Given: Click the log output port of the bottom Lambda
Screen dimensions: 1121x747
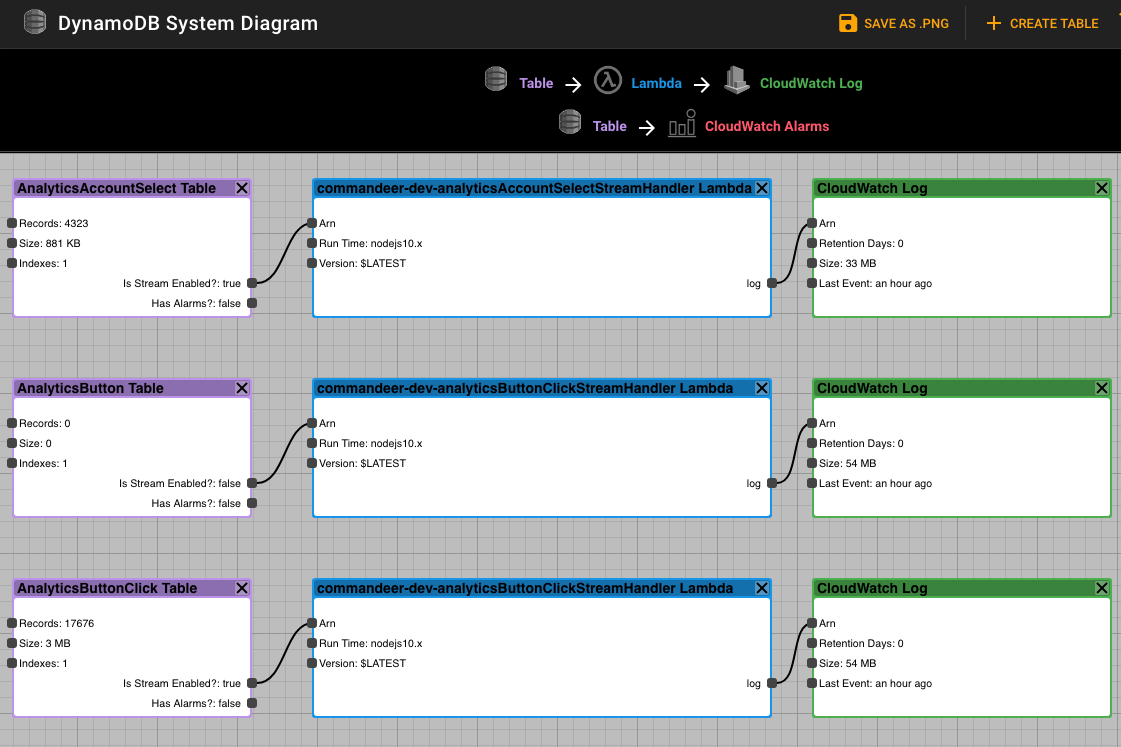Looking at the screenshot, I should pyautogui.click(x=772, y=683).
